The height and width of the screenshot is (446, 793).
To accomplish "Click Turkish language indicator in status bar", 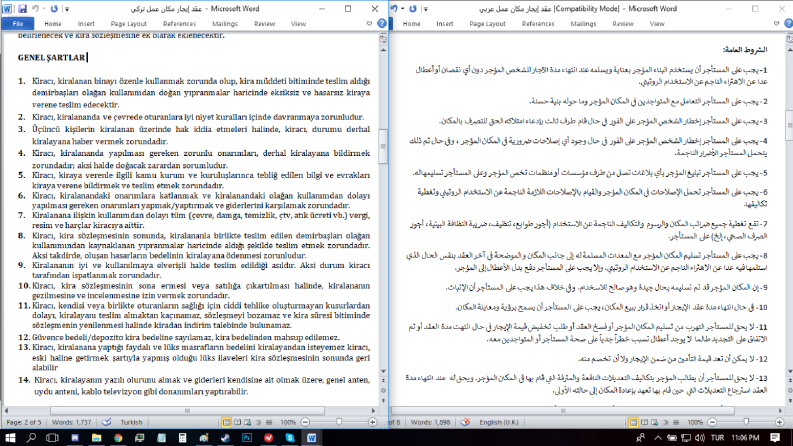I will 131,422.
